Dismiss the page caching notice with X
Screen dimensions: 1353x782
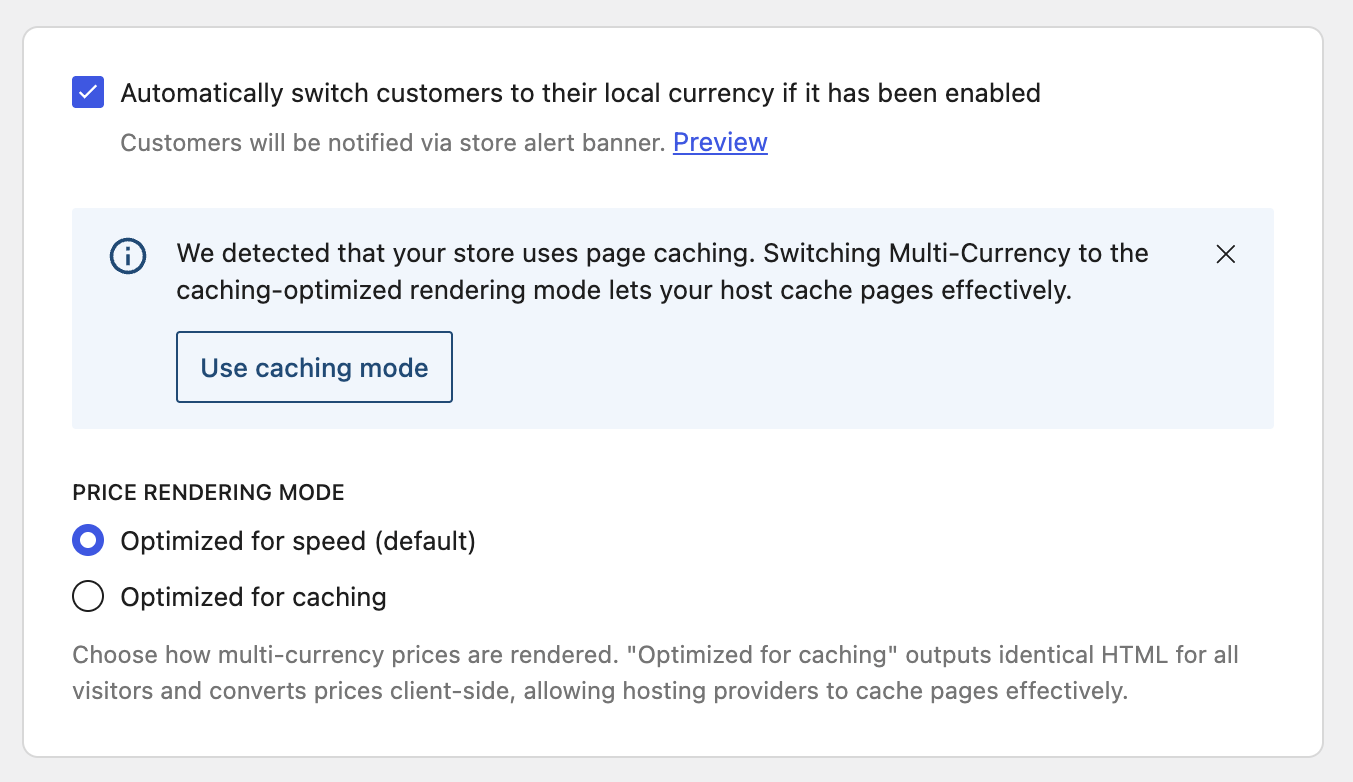point(1225,254)
